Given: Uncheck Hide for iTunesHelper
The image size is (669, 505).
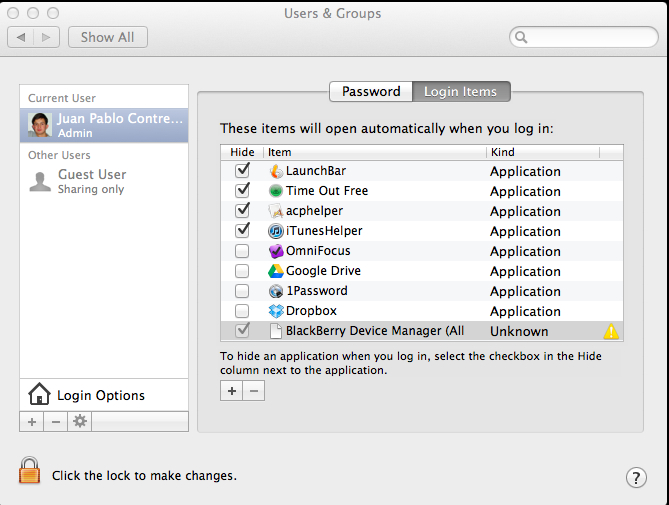Looking at the screenshot, I should tap(242, 230).
